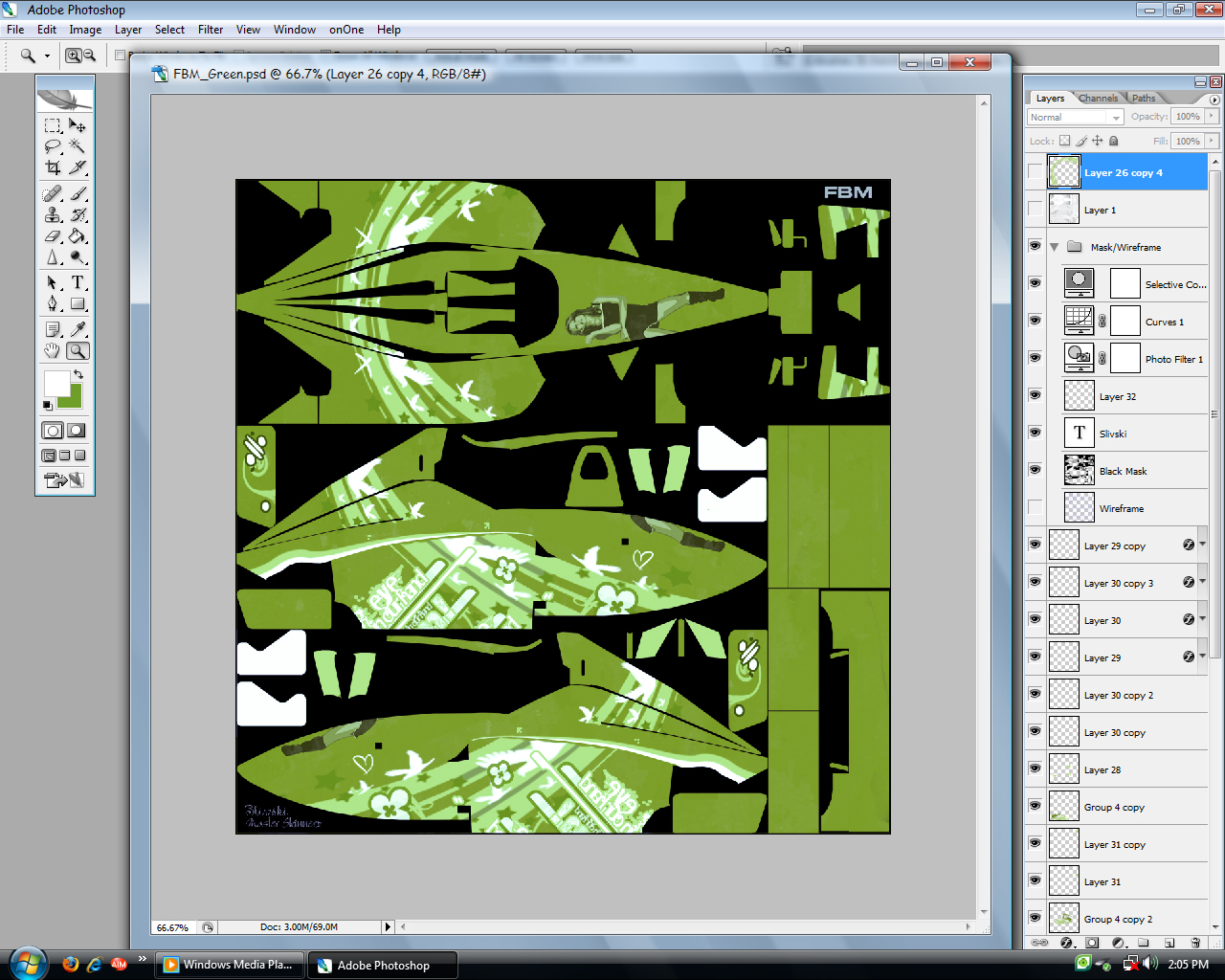The height and width of the screenshot is (980, 1225).
Task: Hide the Photo Filter 1 layer
Action: (x=1035, y=359)
